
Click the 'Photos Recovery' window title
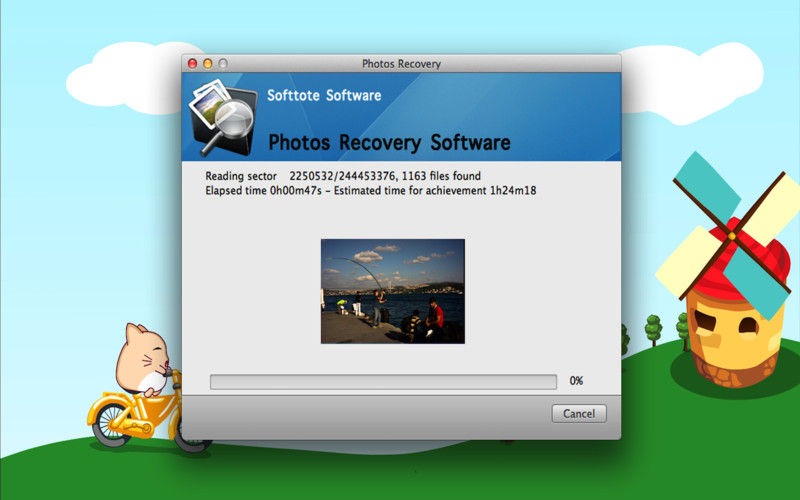401,64
